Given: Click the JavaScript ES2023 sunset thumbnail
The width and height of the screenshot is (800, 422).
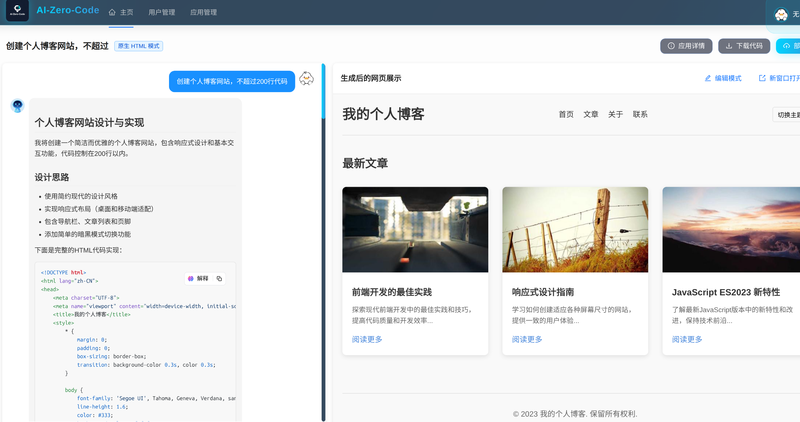Looking at the screenshot, I should click(x=731, y=229).
